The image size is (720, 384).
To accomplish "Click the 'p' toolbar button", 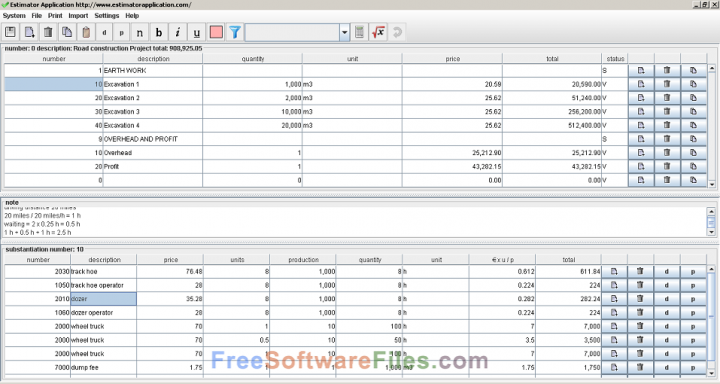I will (x=122, y=32).
